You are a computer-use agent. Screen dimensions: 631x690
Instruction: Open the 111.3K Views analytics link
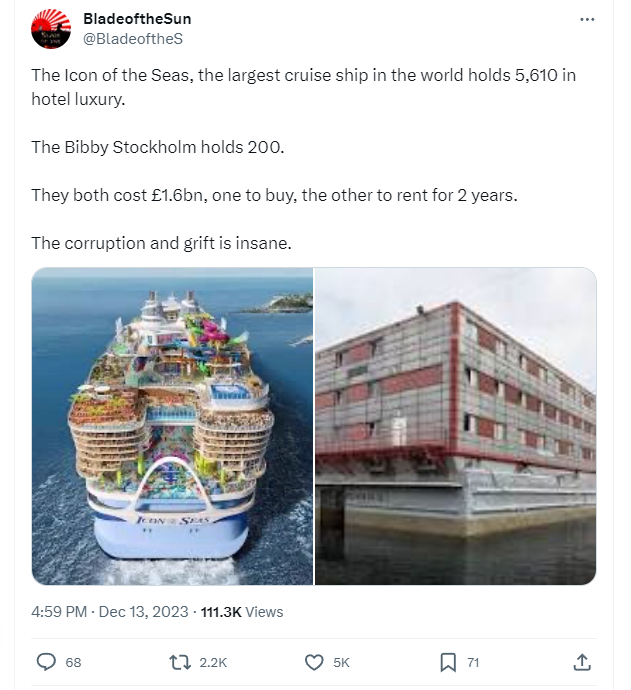[242, 611]
